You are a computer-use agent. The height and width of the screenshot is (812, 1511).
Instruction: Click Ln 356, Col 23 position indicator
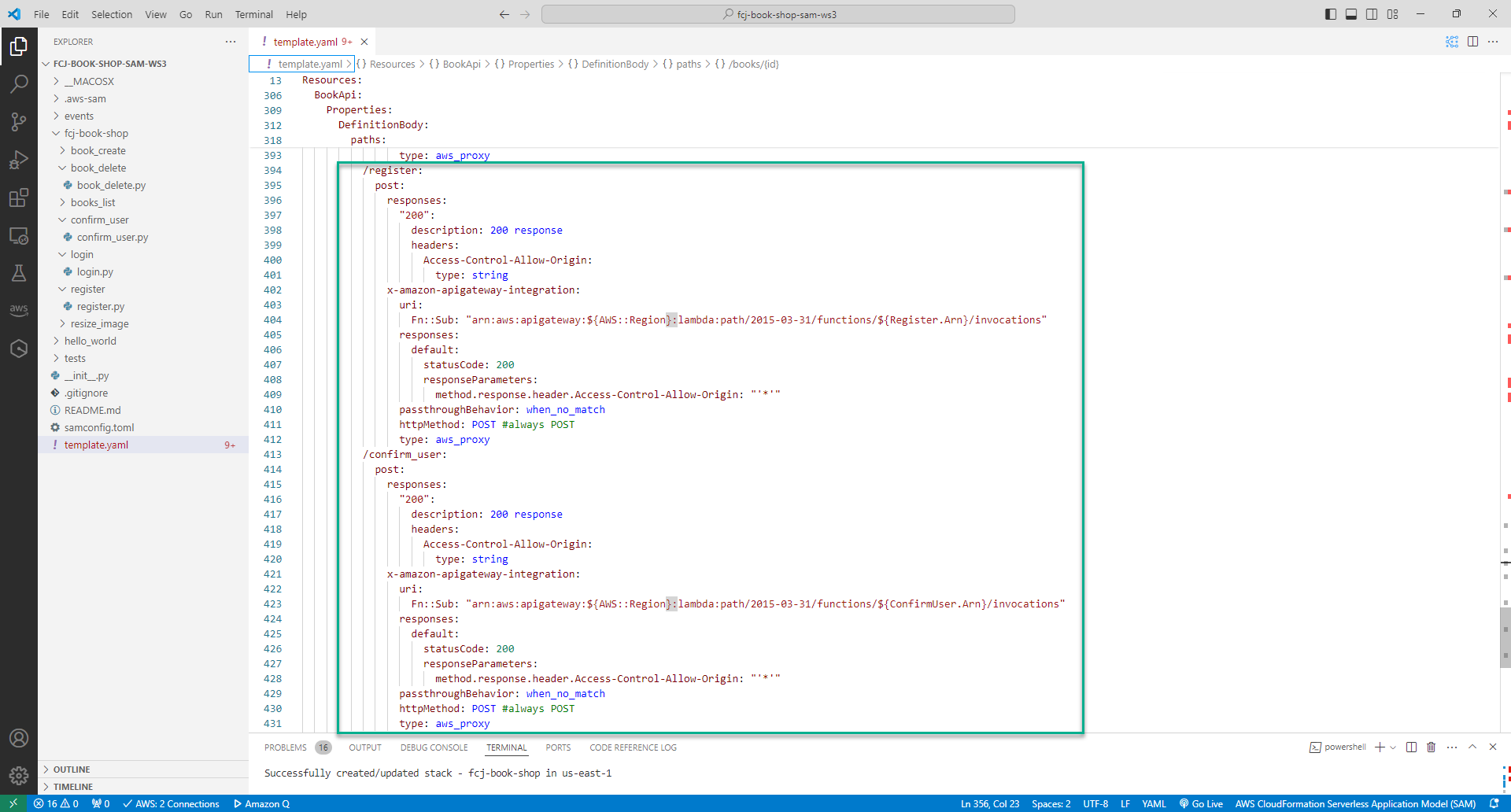tap(989, 803)
